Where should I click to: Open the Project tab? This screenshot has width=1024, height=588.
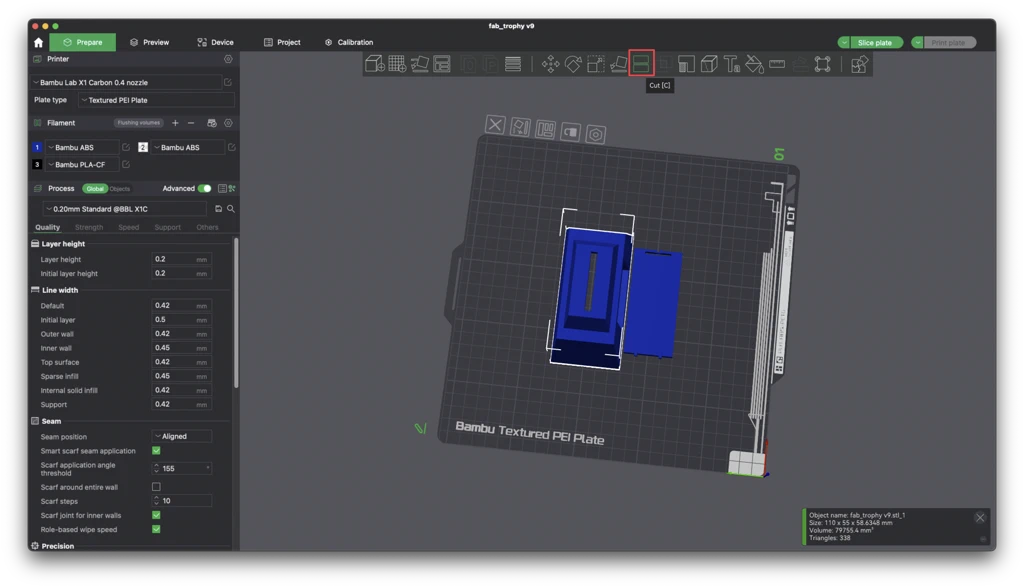pyautogui.click(x=282, y=42)
